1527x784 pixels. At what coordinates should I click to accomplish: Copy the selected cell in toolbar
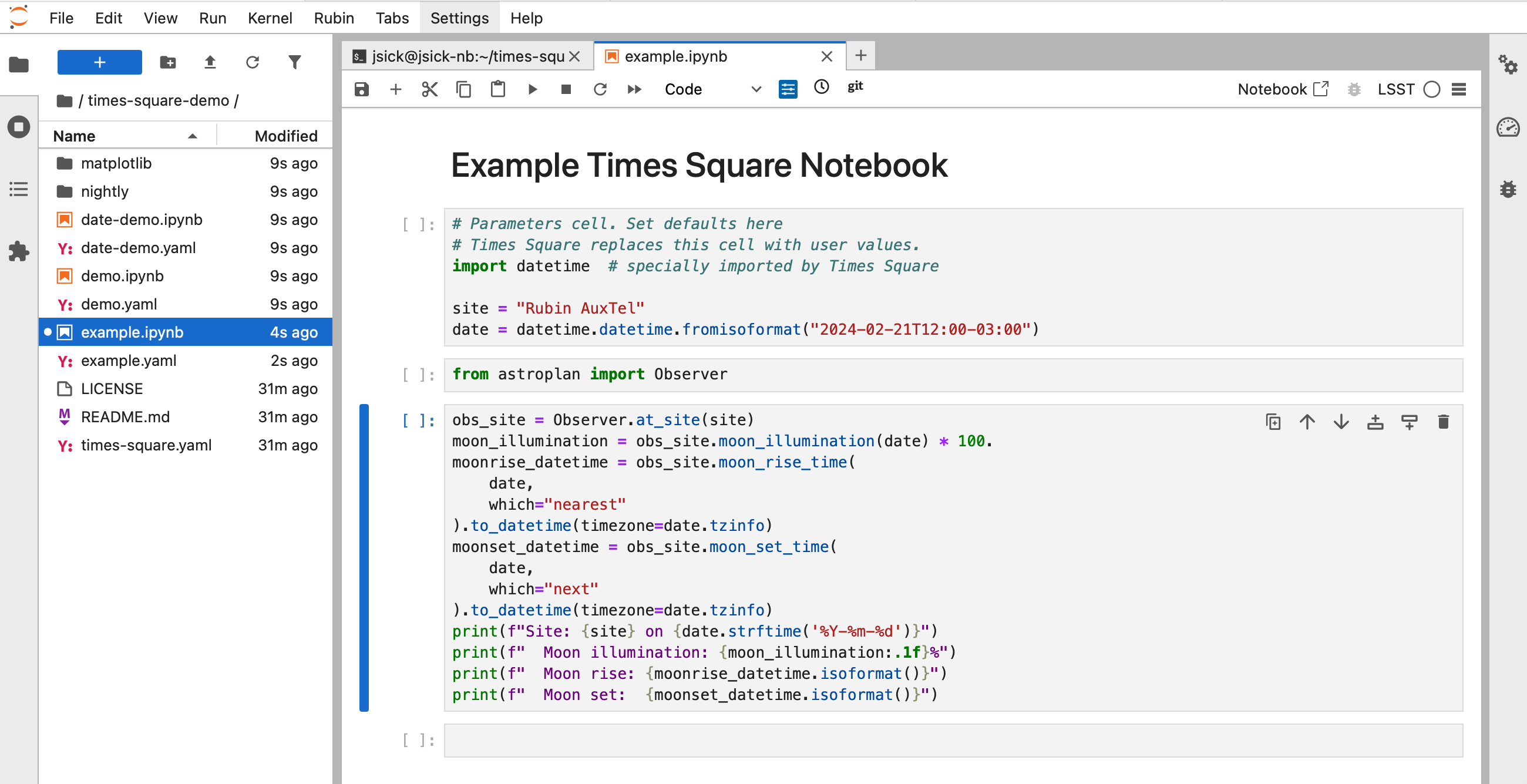tap(463, 89)
